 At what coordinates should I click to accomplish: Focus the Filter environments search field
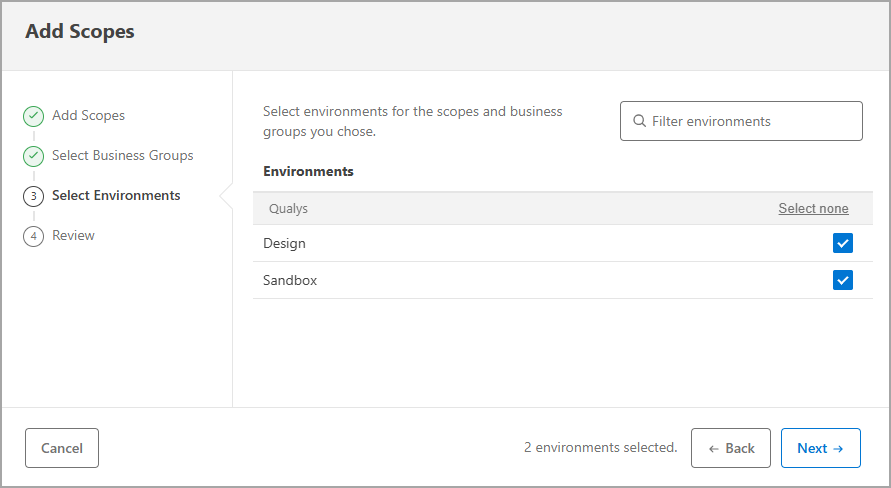750,121
